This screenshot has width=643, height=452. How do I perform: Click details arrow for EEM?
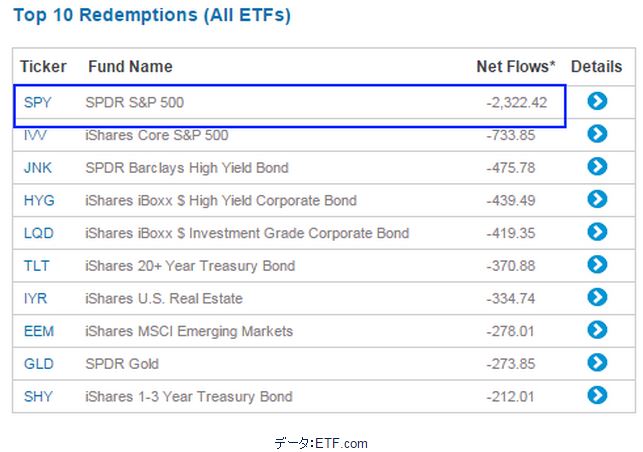pos(597,330)
